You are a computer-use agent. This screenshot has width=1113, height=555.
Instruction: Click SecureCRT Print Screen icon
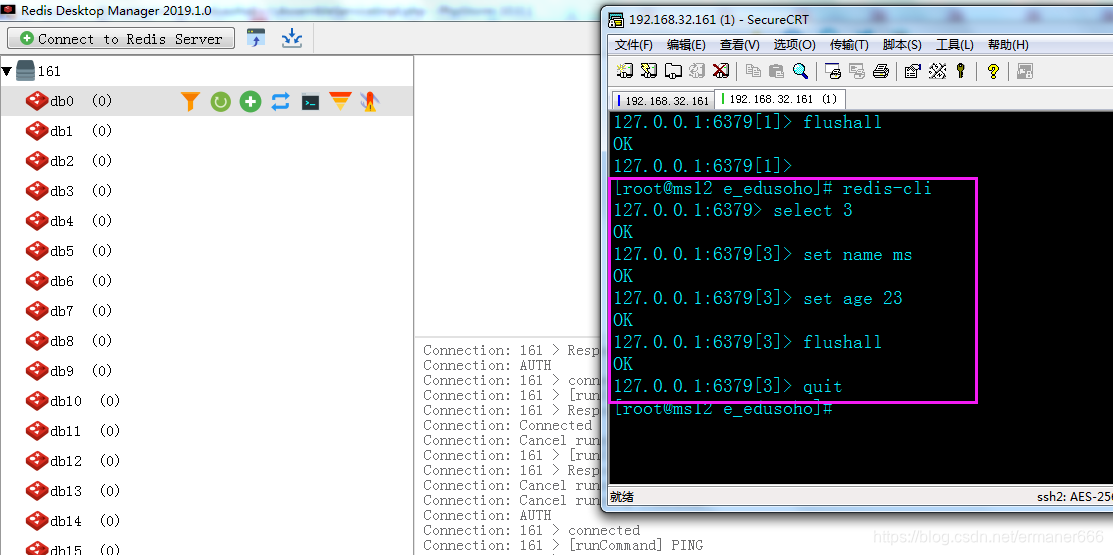pos(833,70)
